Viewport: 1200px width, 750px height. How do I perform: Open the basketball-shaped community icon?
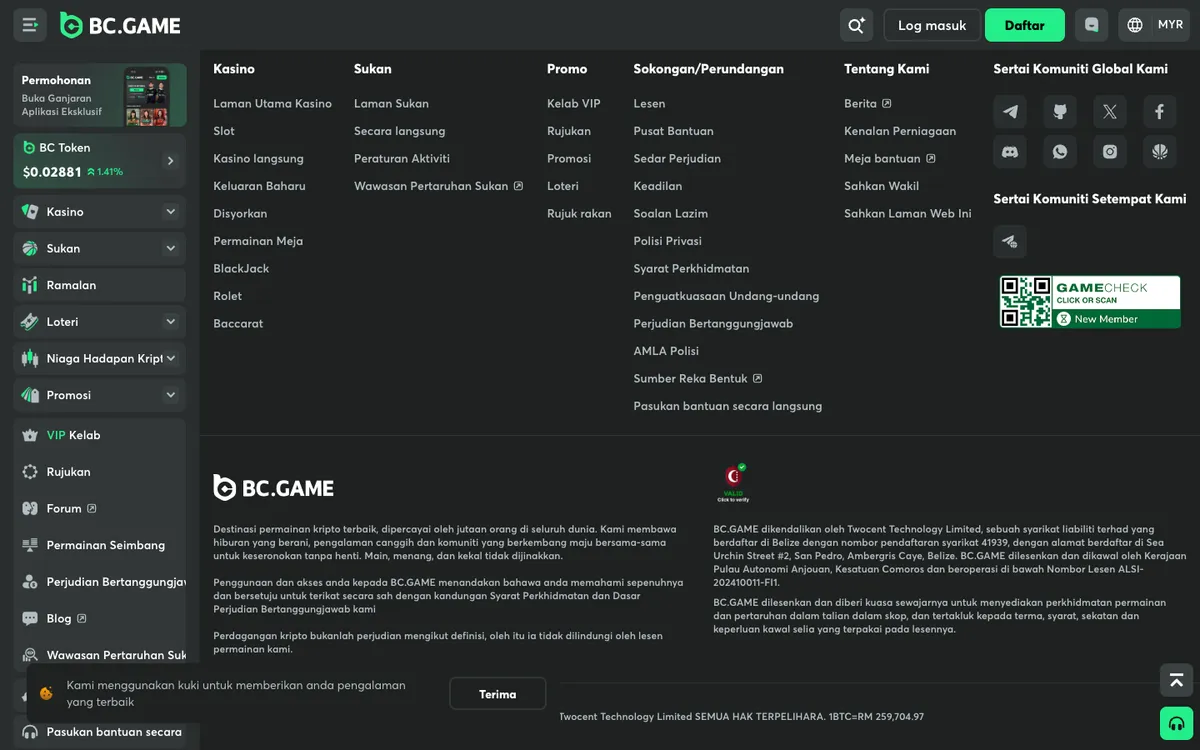coord(1160,152)
